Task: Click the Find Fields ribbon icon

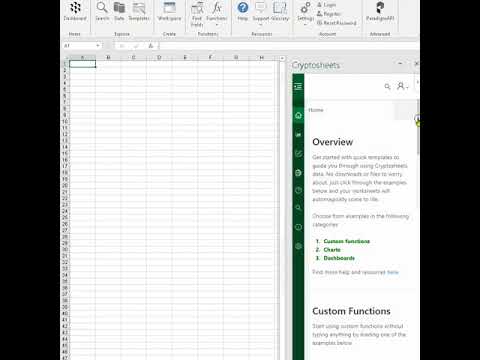Action: tap(197, 14)
